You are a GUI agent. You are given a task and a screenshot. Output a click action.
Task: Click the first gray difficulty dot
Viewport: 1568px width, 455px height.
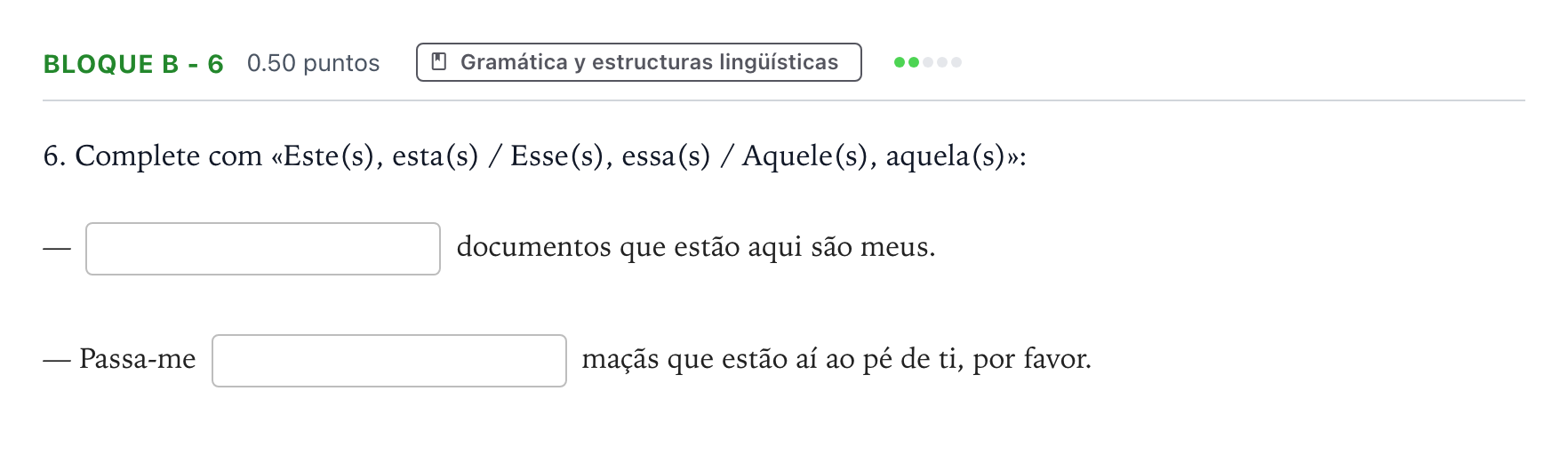pos(928,62)
